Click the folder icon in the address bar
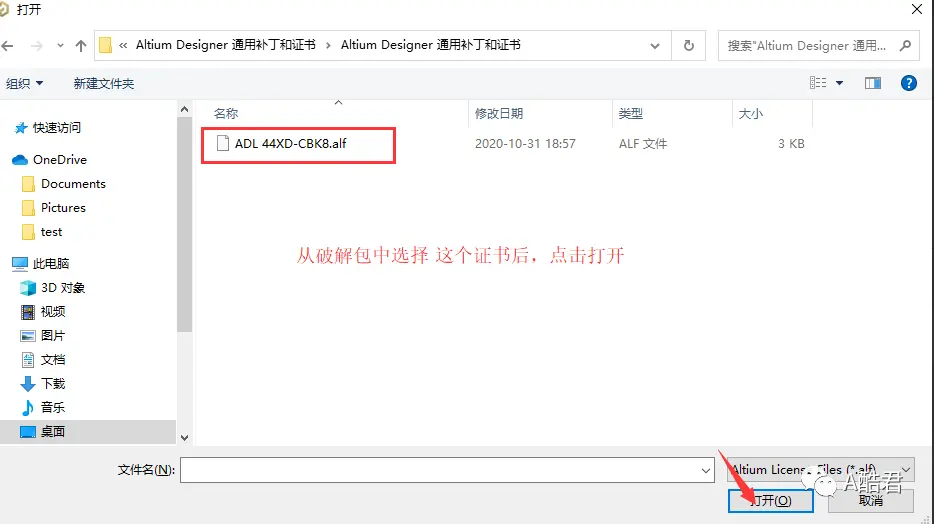 (105, 45)
